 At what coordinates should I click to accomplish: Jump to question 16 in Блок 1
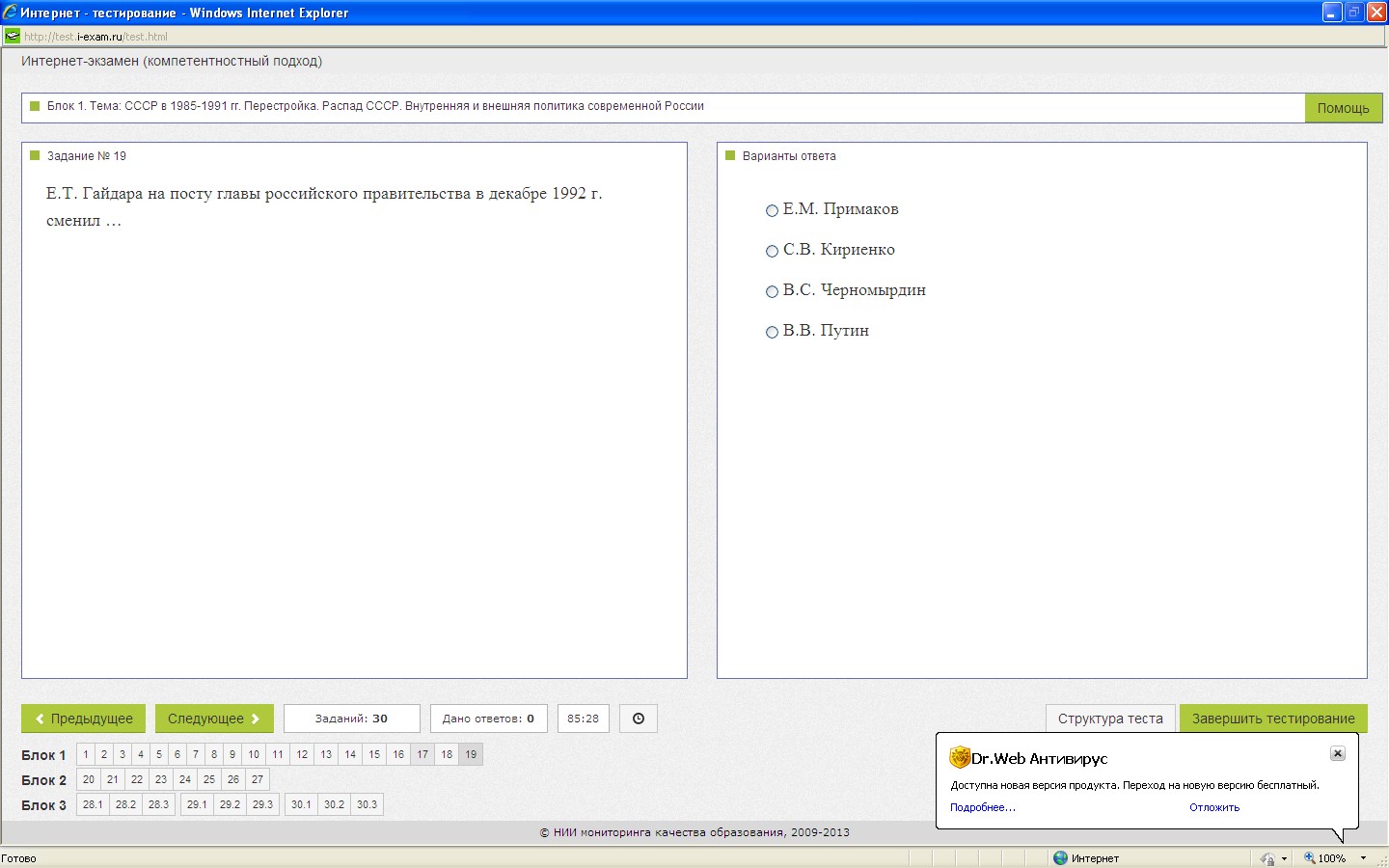point(398,754)
